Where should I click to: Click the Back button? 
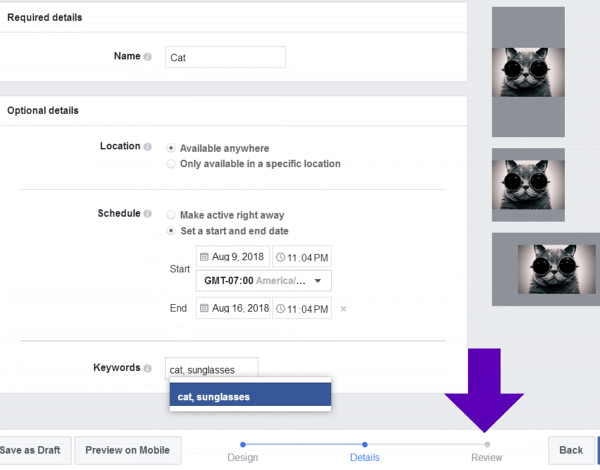coord(570,450)
